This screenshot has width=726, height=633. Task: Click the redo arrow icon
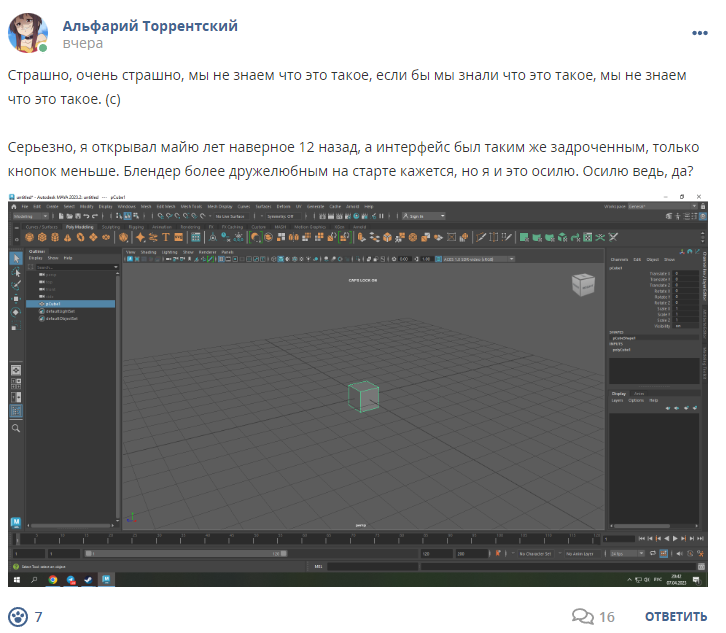(x=95, y=216)
